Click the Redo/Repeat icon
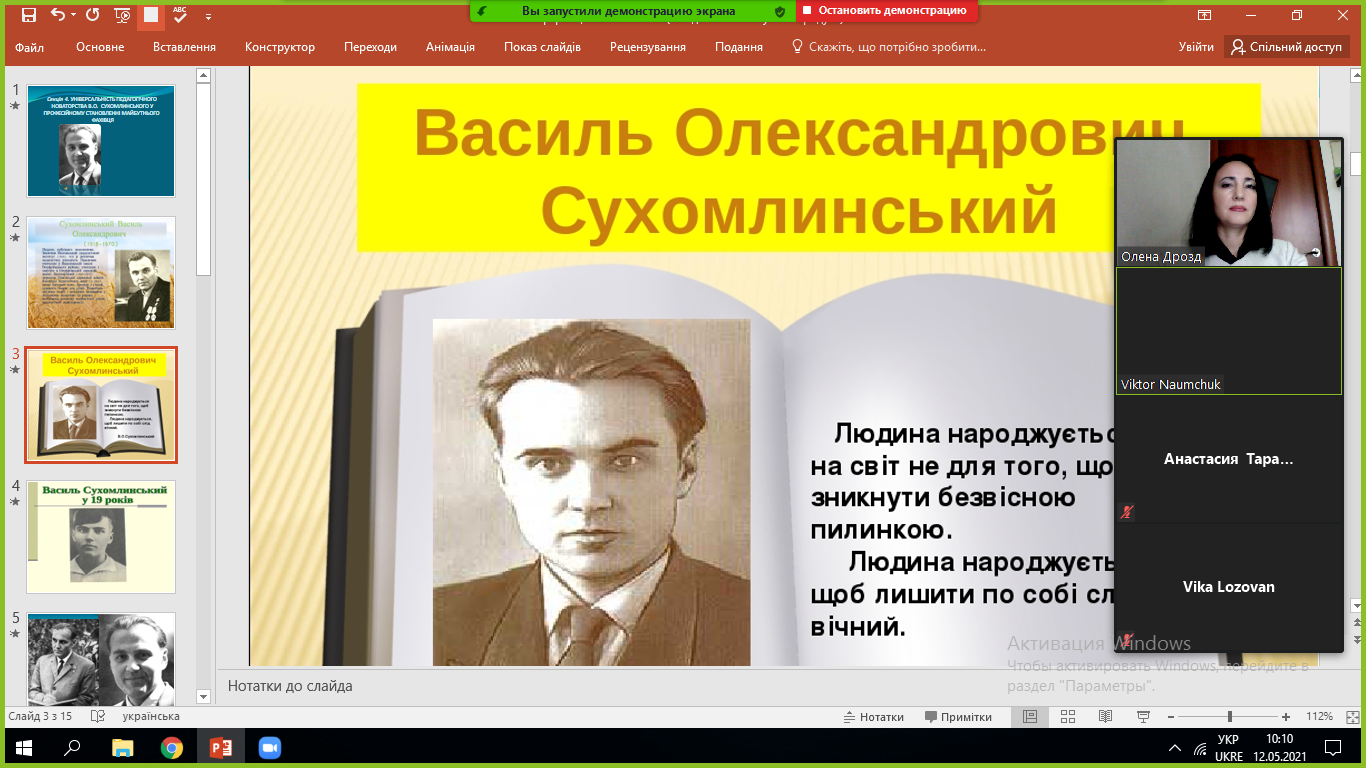This screenshot has height=779, width=1366. (x=92, y=15)
